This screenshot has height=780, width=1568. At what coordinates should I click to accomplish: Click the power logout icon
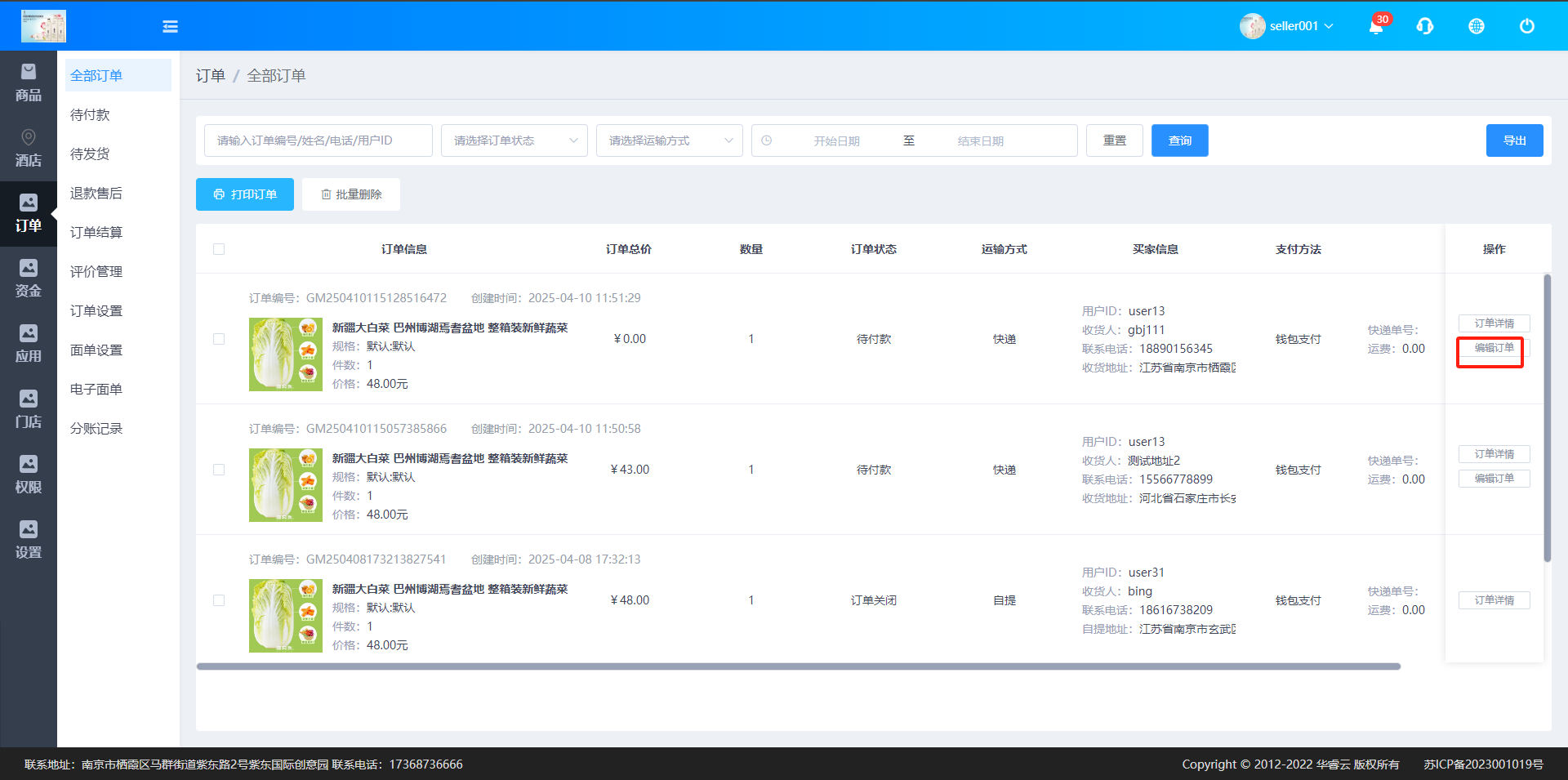(x=1526, y=26)
